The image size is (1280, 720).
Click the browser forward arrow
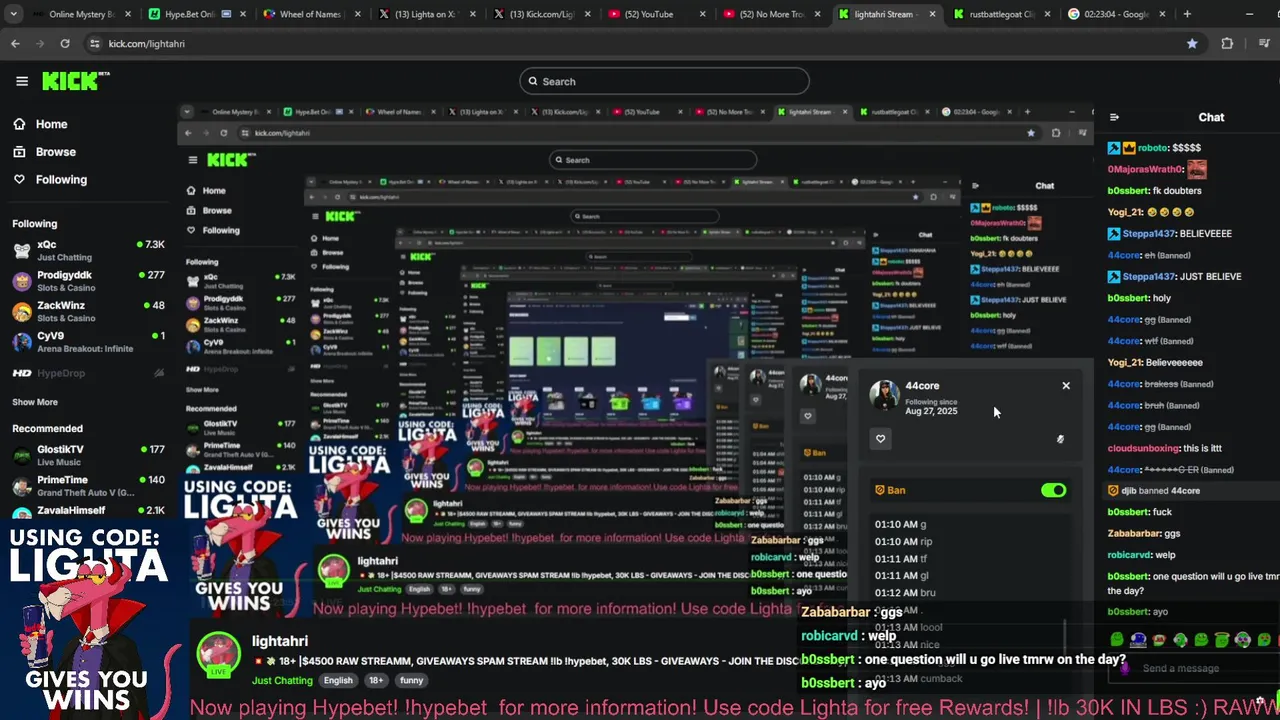(40, 44)
